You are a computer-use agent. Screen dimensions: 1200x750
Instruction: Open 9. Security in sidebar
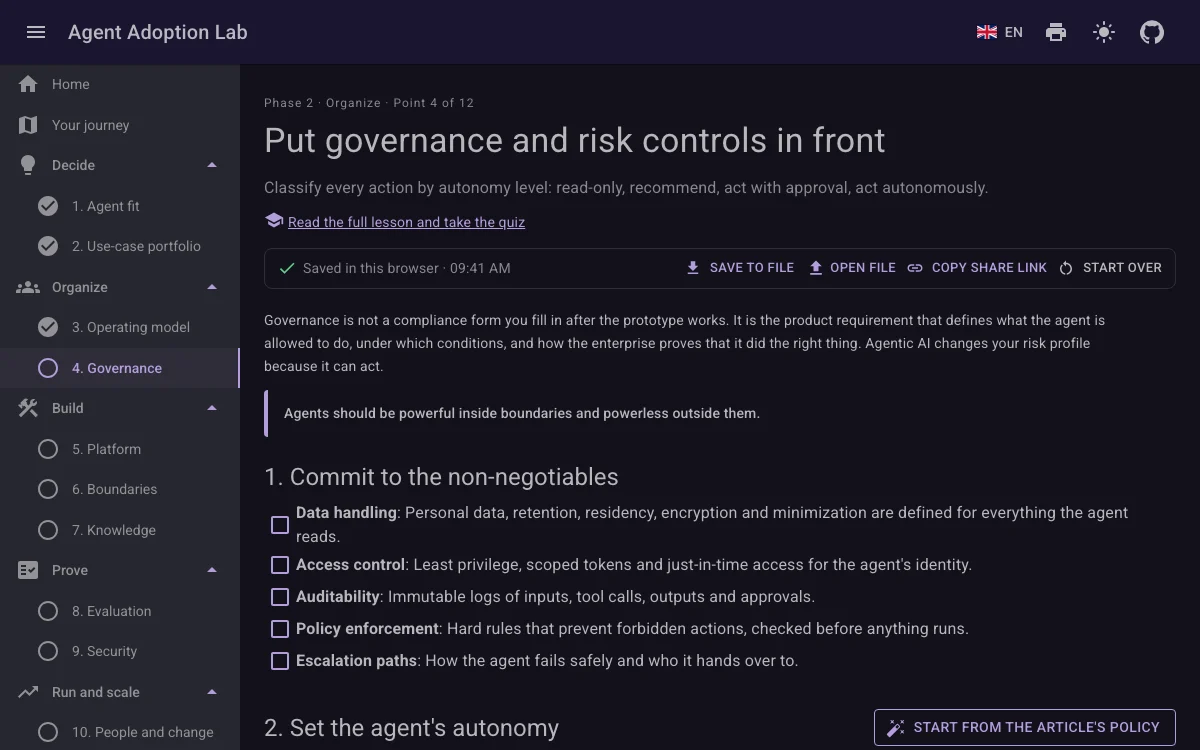120,651
